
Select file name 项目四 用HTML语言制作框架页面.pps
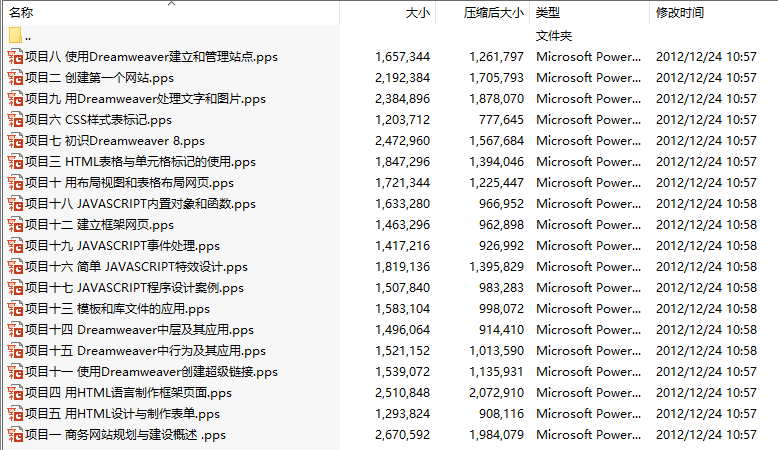point(129,393)
